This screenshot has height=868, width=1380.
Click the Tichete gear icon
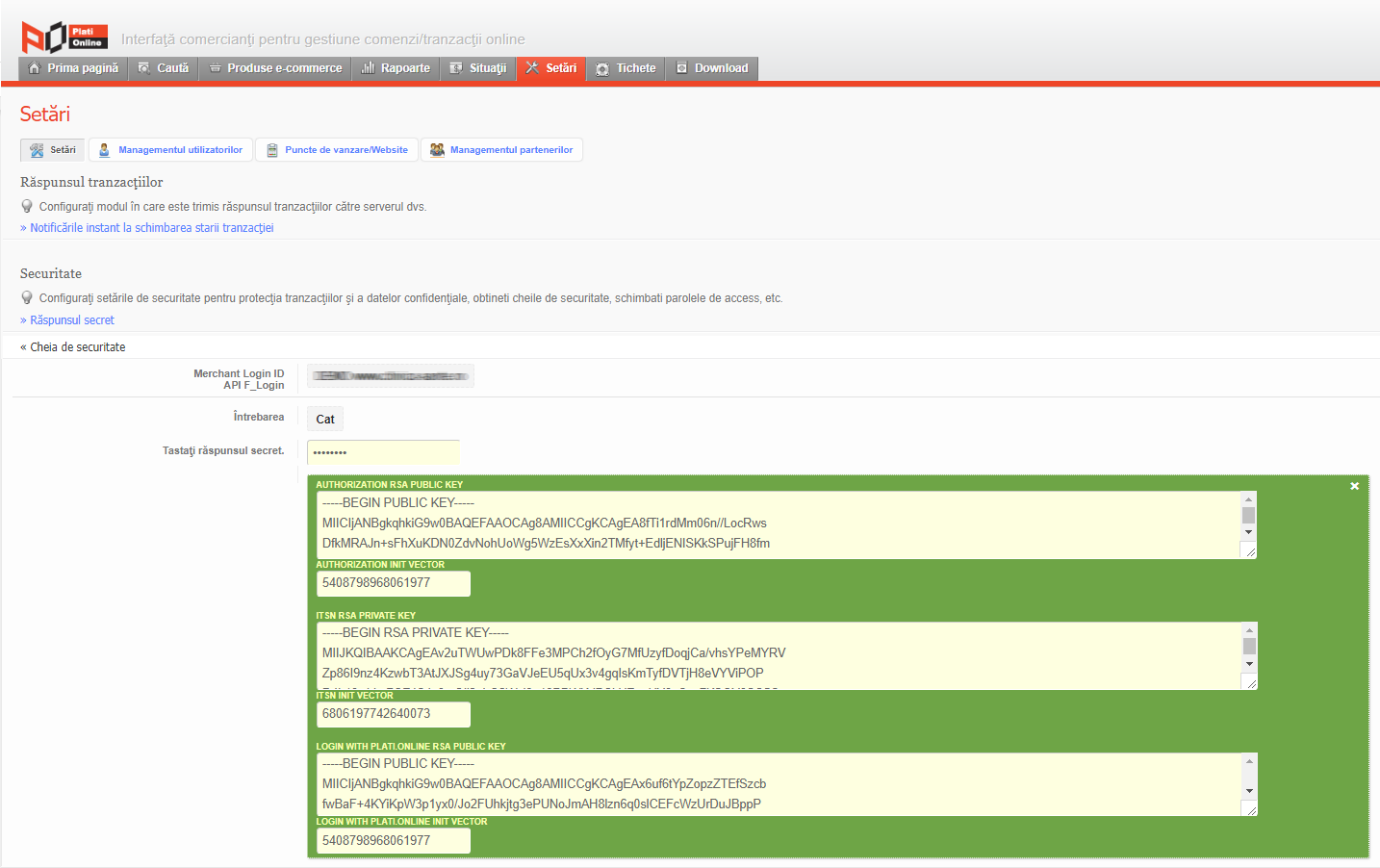point(602,69)
